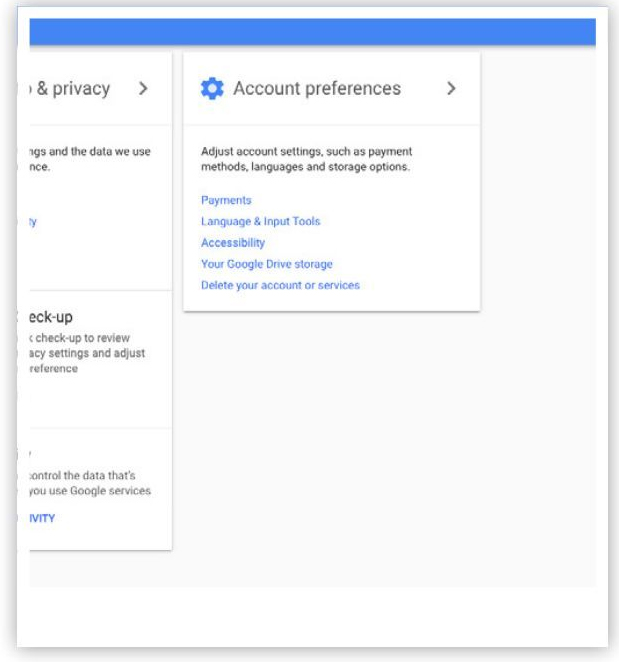View Your Google Drive storage
The image size is (619, 662).
coord(266,264)
